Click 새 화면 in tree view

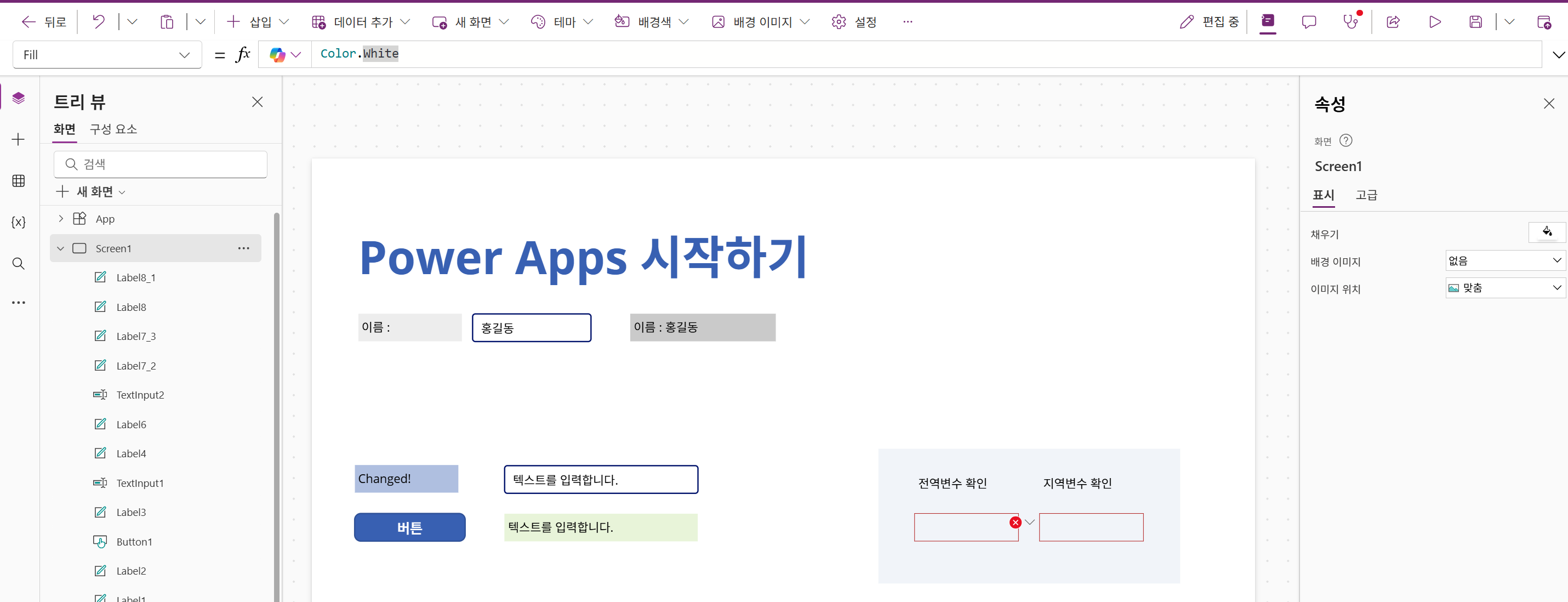tap(90, 192)
